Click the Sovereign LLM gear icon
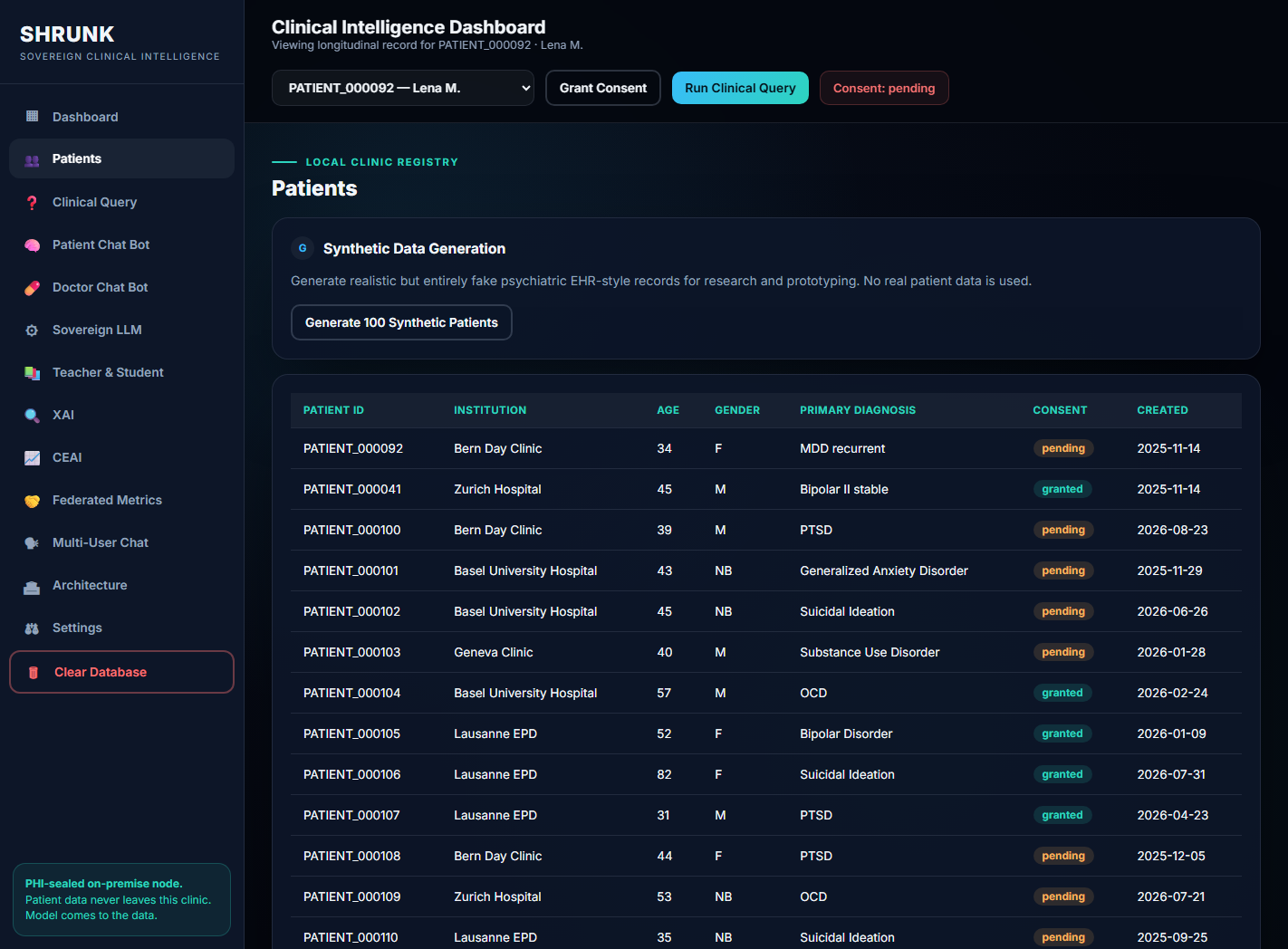This screenshot has height=949, width=1288. click(33, 331)
